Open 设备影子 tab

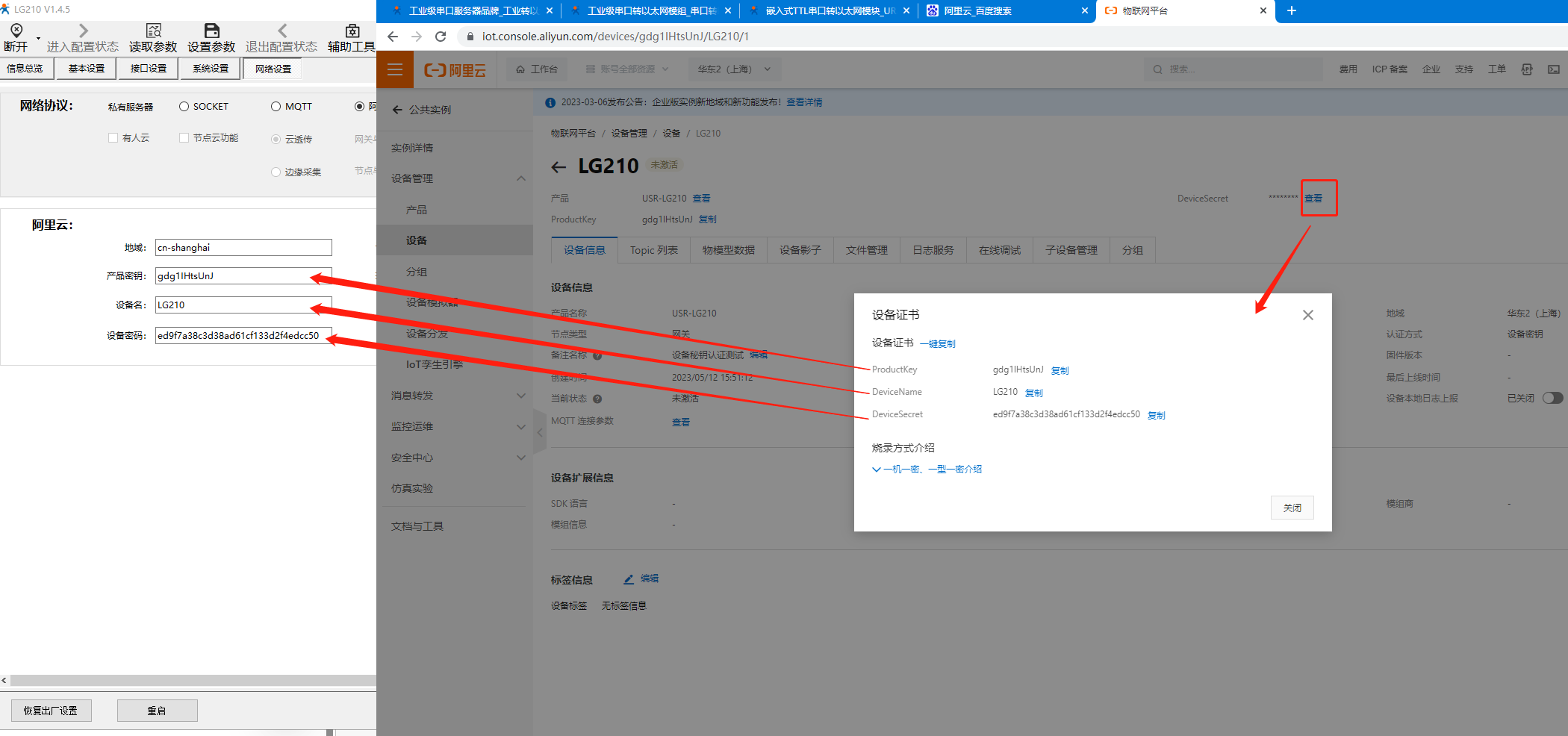tap(800, 250)
